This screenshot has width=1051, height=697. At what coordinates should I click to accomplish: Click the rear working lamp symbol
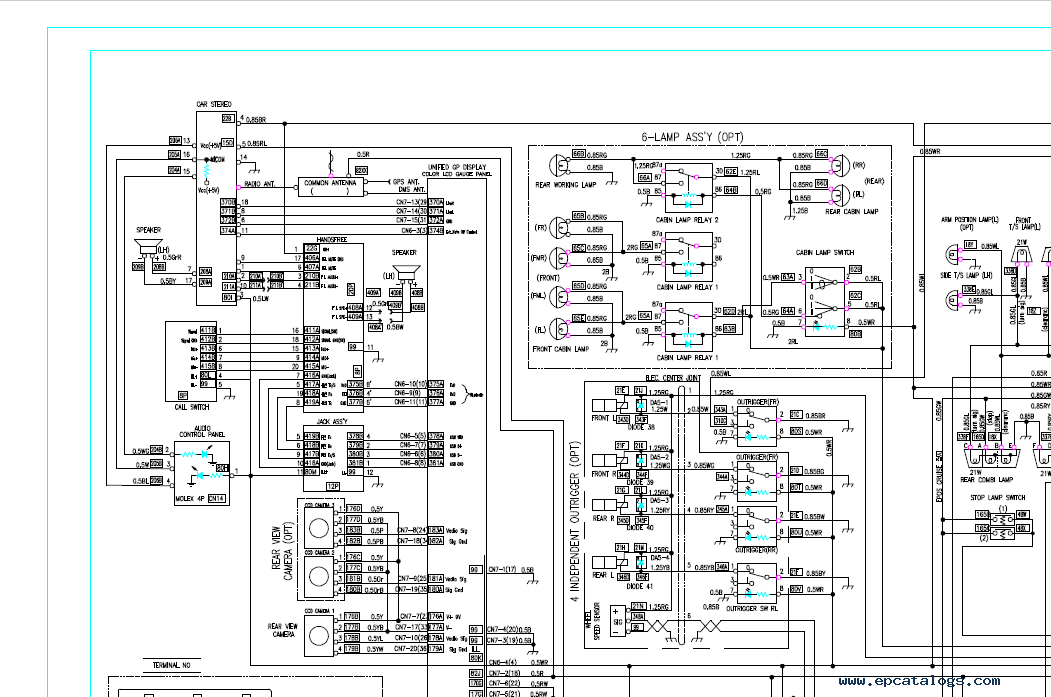click(x=560, y=167)
